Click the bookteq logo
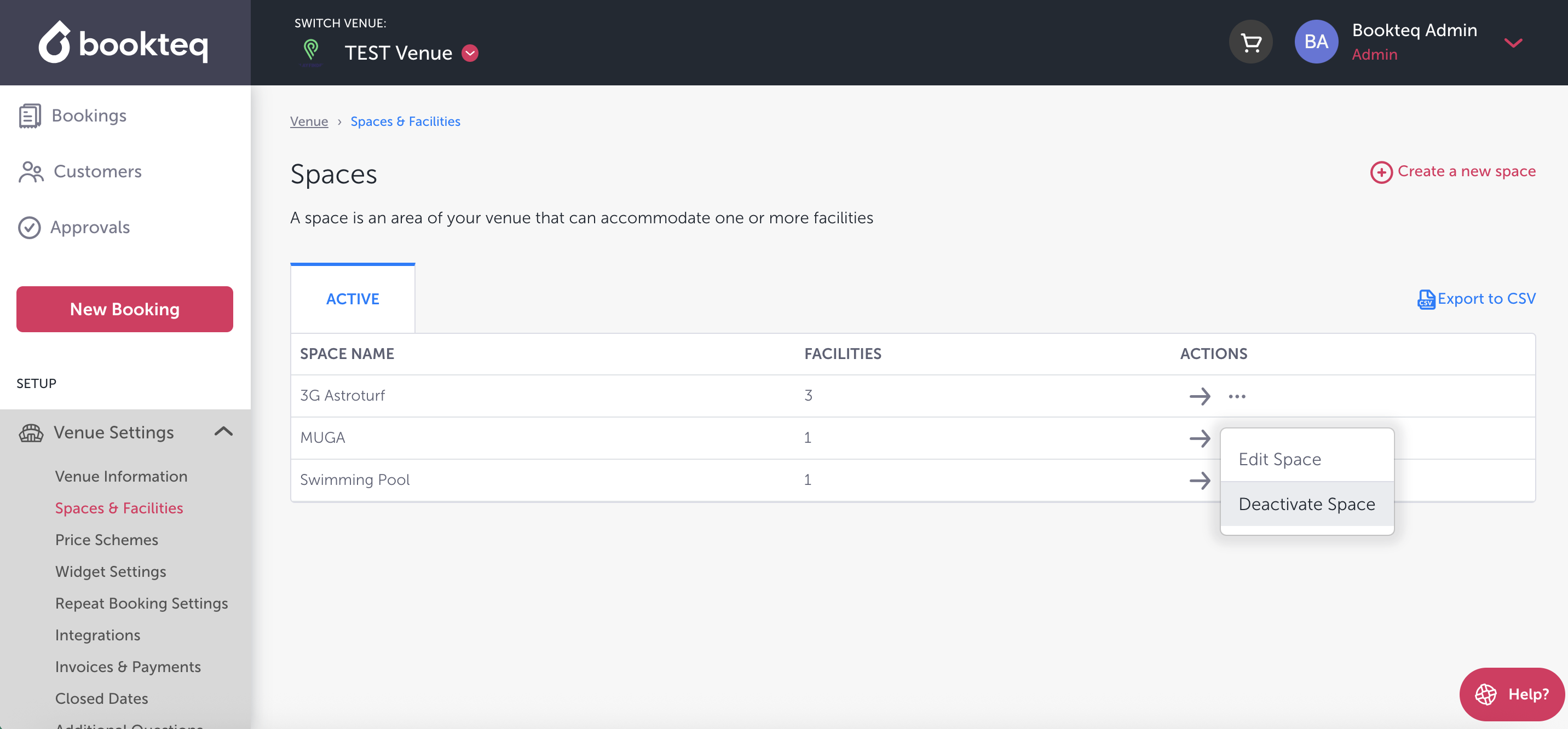This screenshot has height=729, width=1568. click(124, 43)
